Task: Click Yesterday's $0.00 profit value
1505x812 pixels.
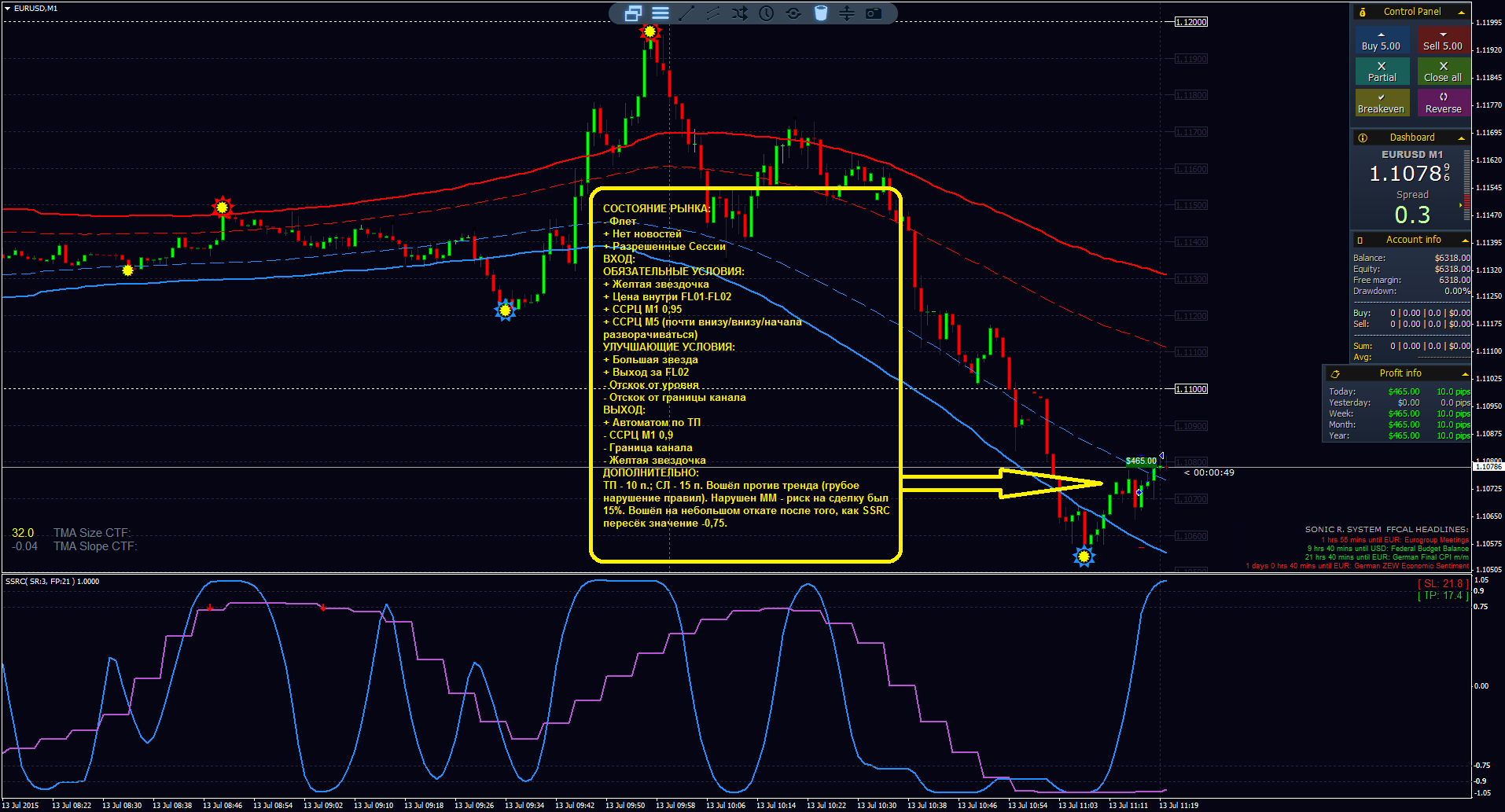Action: coord(1408,402)
